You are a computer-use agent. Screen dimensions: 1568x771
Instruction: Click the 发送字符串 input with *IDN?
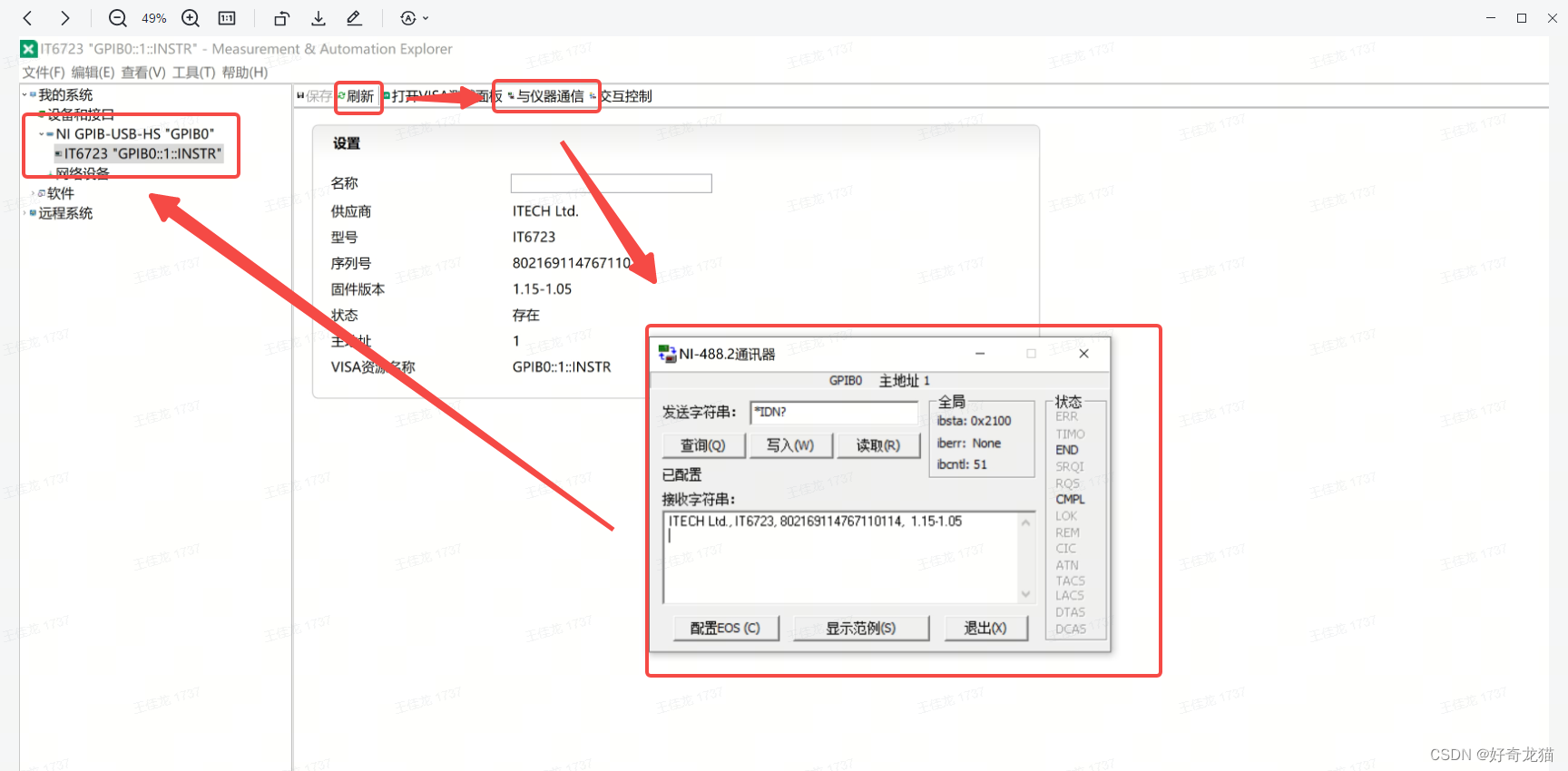click(x=834, y=413)
